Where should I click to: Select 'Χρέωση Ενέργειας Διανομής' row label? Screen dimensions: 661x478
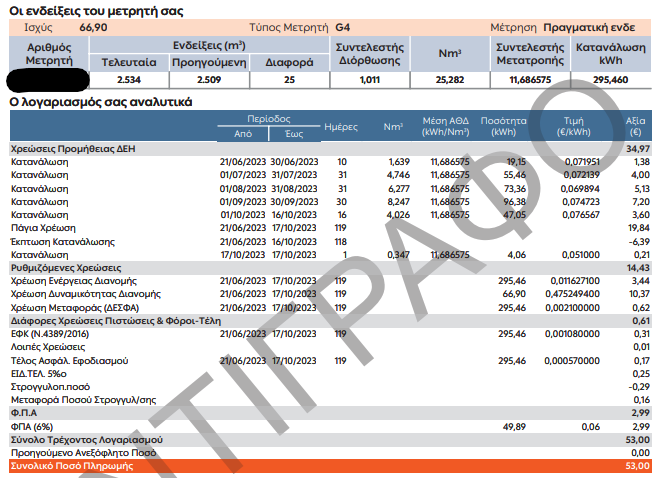point(74,281)
